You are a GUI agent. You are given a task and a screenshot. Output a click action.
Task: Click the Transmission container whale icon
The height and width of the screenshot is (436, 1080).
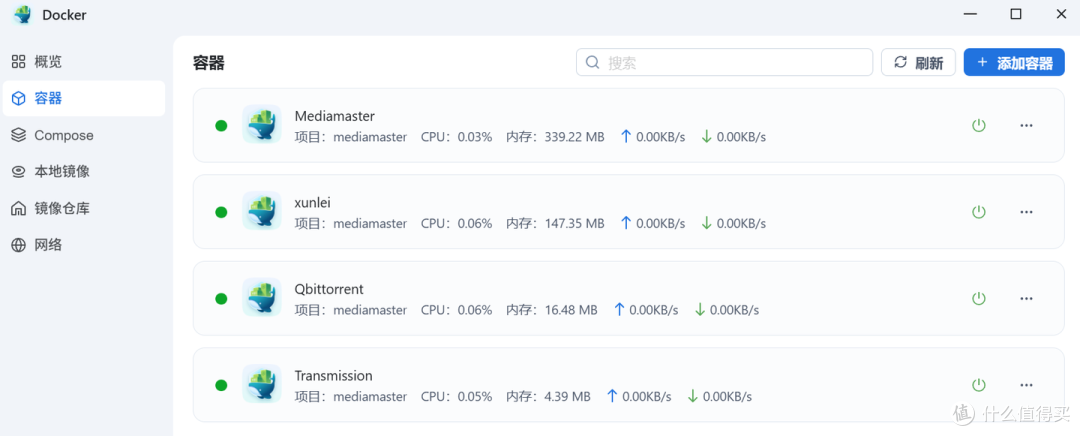[x=262, y=384]
